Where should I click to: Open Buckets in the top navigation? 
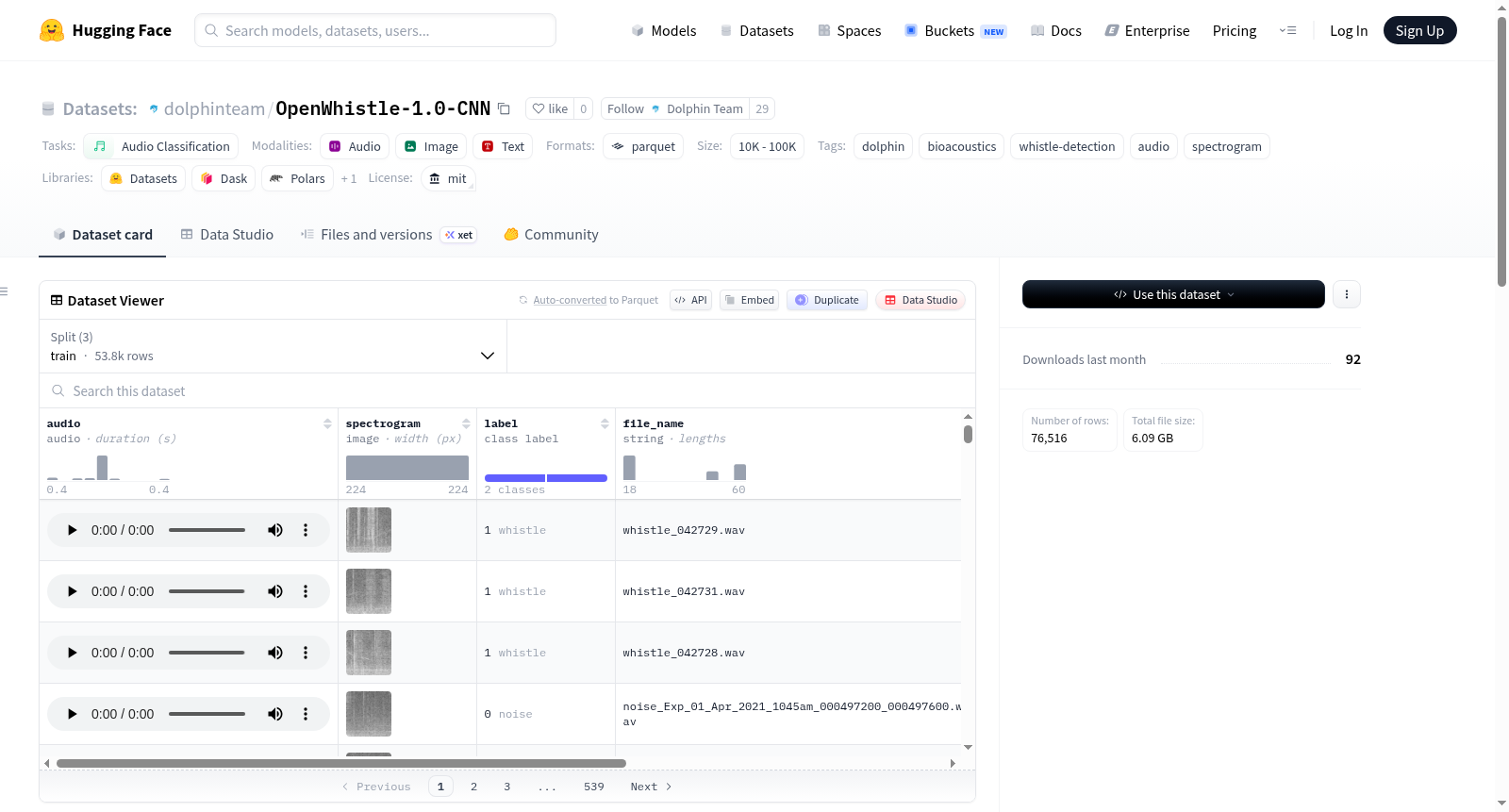[955, 31]
